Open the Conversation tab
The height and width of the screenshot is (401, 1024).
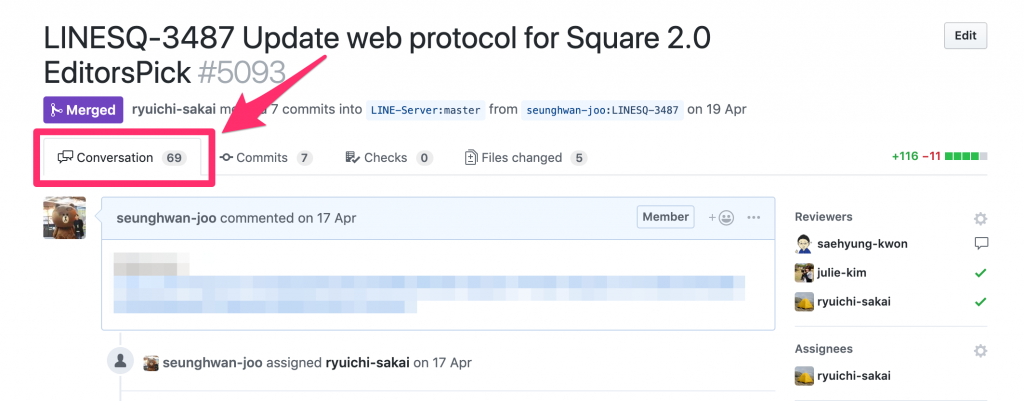pos(122,157)
